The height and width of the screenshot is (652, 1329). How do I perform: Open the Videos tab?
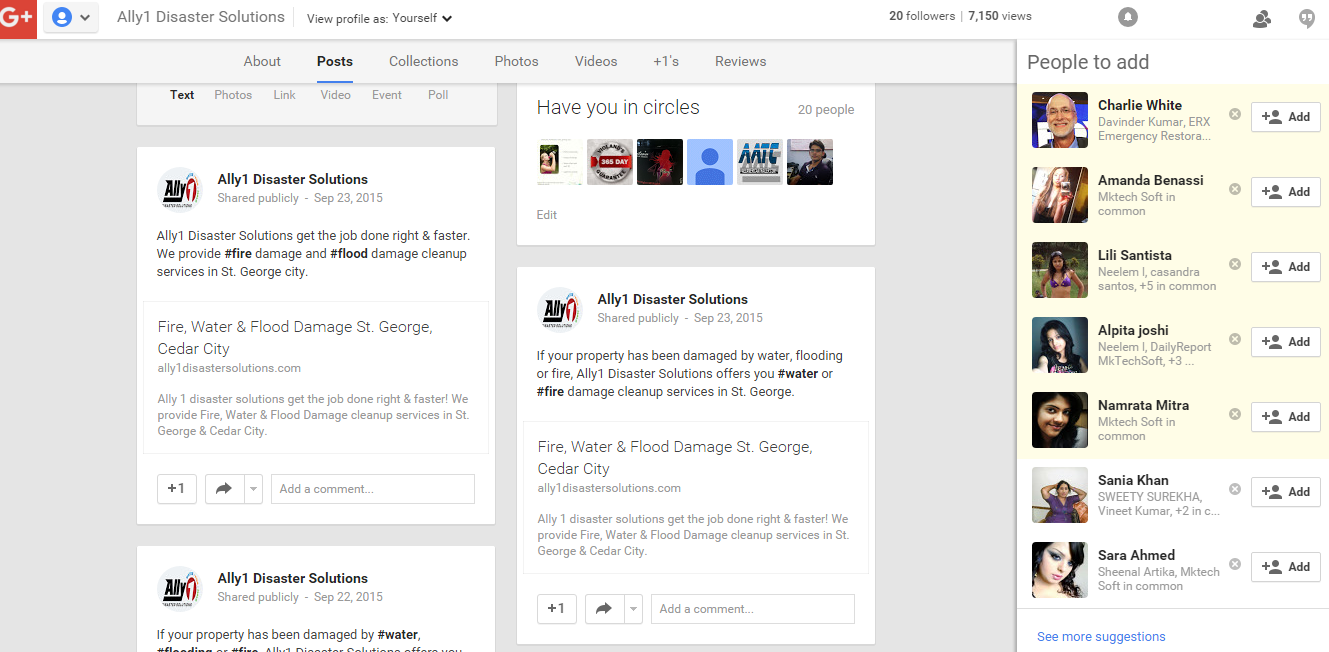[596, 61]
